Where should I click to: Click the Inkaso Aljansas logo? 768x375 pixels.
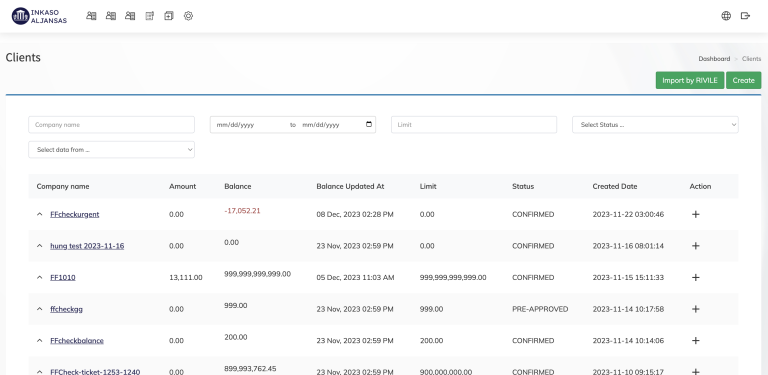point(39,16)
